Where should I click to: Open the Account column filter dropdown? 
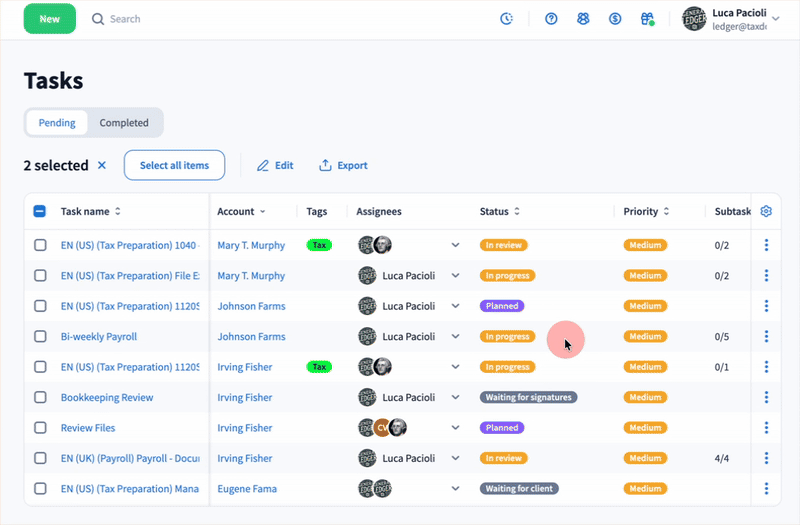[263, 212]
